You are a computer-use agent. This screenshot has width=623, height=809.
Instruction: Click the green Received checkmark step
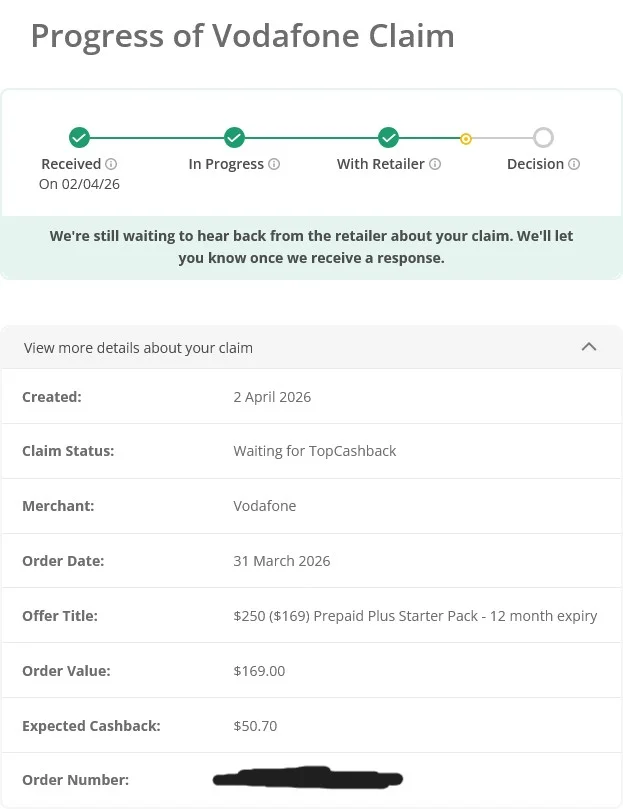click(79, 138)
